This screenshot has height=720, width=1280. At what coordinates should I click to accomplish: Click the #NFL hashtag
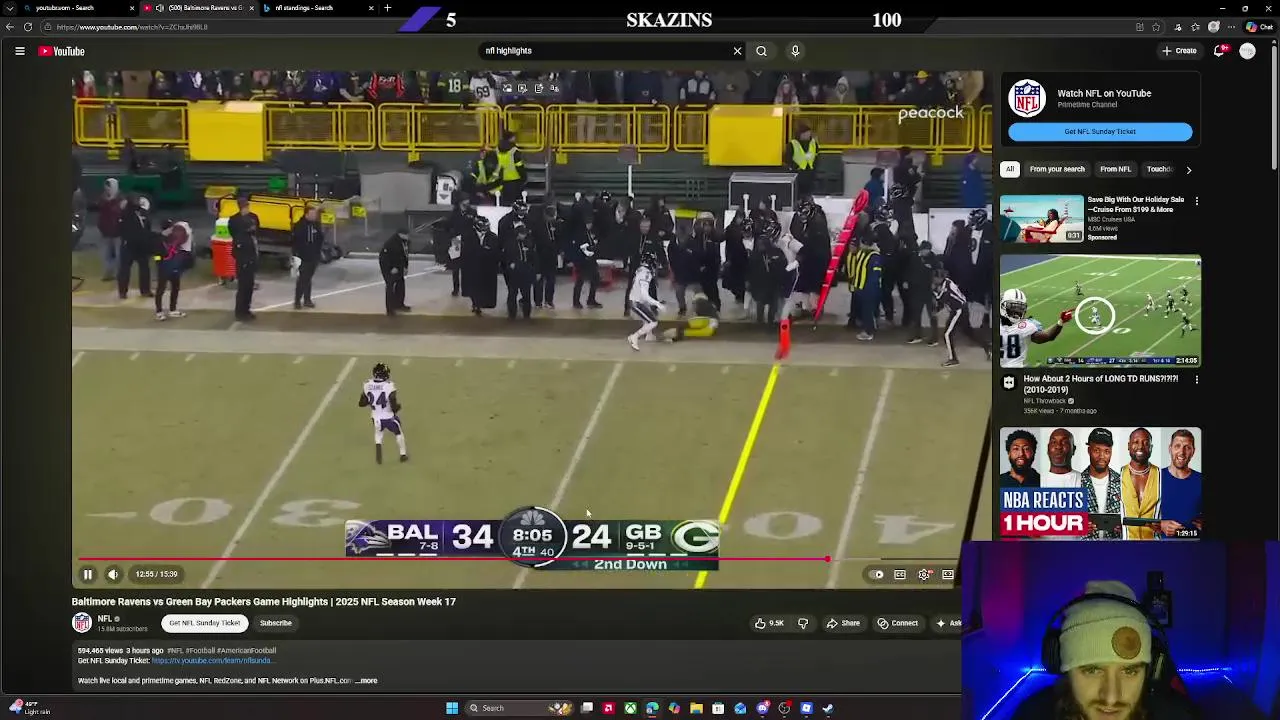click(176, 650)
